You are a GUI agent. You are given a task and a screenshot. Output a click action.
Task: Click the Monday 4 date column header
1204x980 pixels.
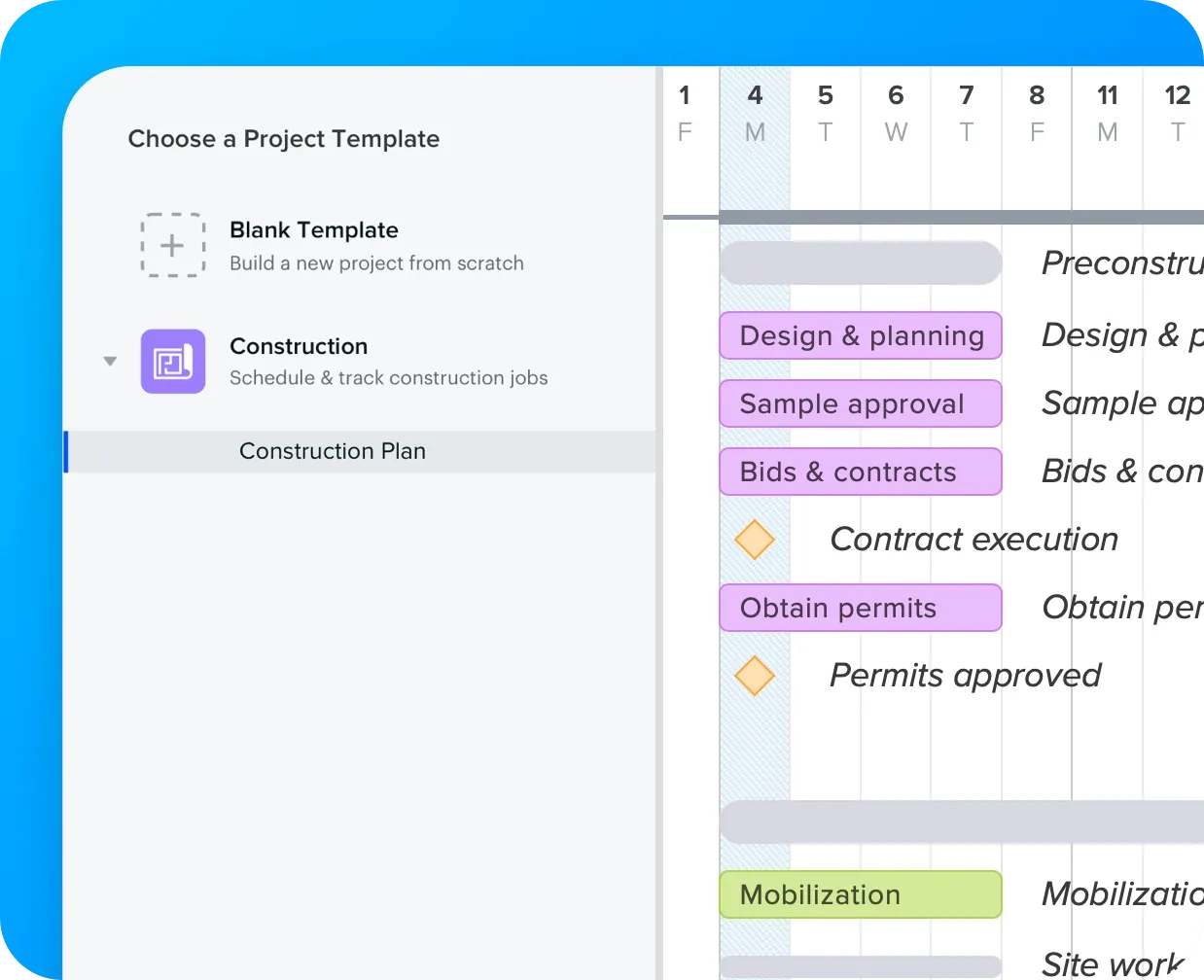[755, 112]
